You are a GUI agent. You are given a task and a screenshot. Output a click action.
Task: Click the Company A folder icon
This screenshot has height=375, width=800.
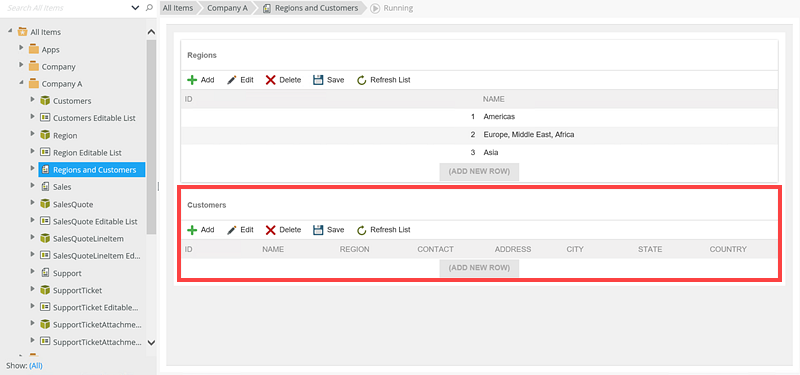point(34,84)
